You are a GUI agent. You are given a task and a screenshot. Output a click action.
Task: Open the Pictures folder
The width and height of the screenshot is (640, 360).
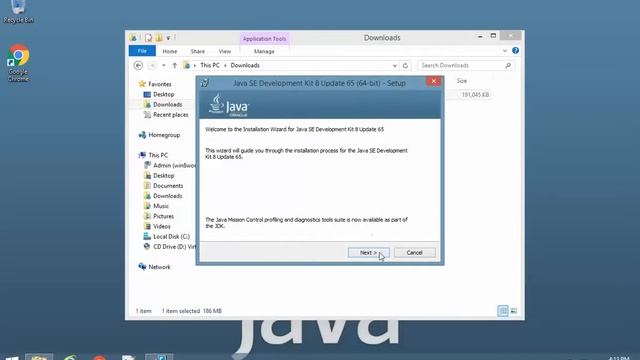163,216
